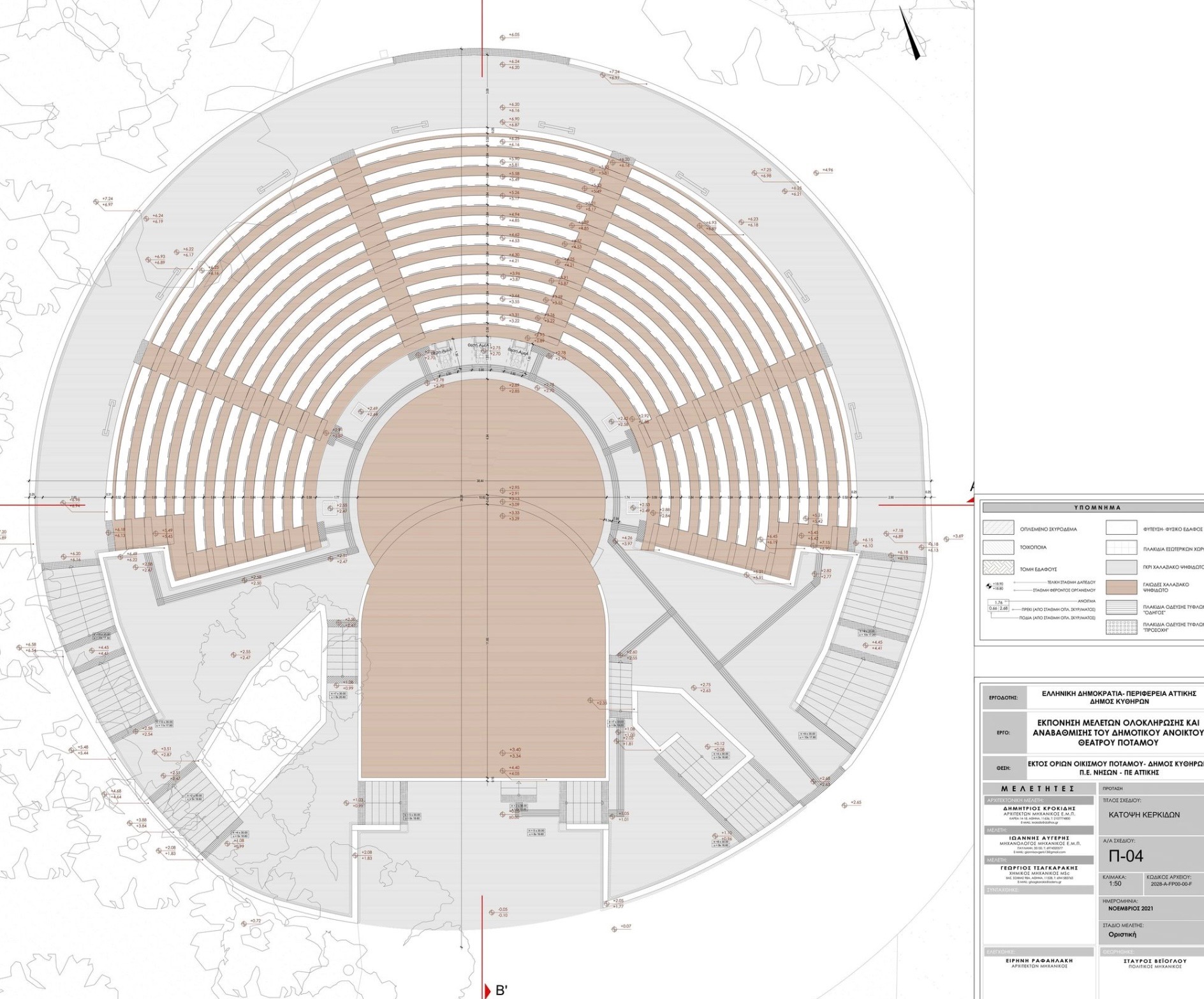Click the ΤΟΙΧΟΠΟΙΙΑ hatch sample in legend
Screen dimensions: 1204x999
(998, 548)
